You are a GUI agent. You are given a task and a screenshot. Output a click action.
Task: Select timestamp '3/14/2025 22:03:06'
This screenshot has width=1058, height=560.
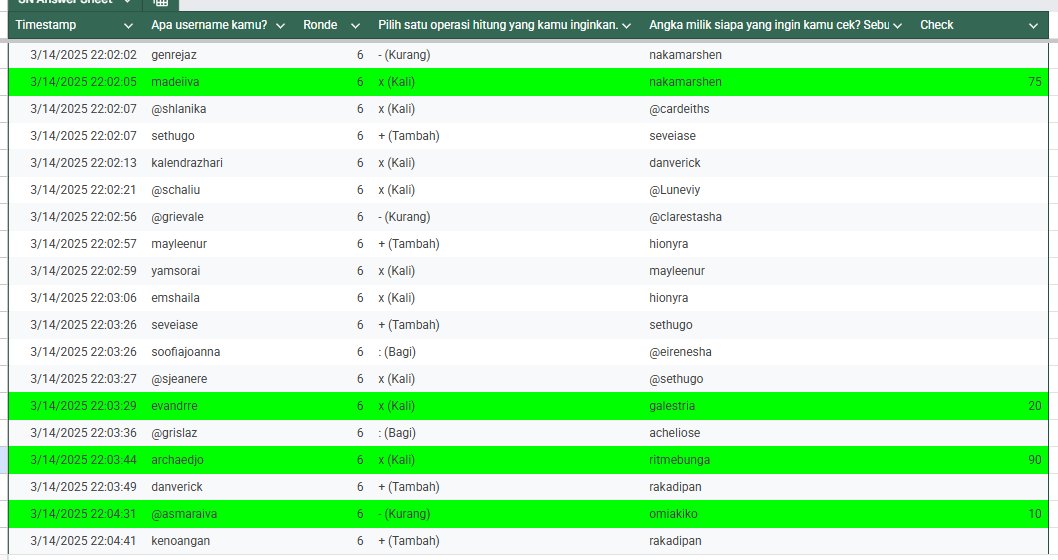[83, 298]
